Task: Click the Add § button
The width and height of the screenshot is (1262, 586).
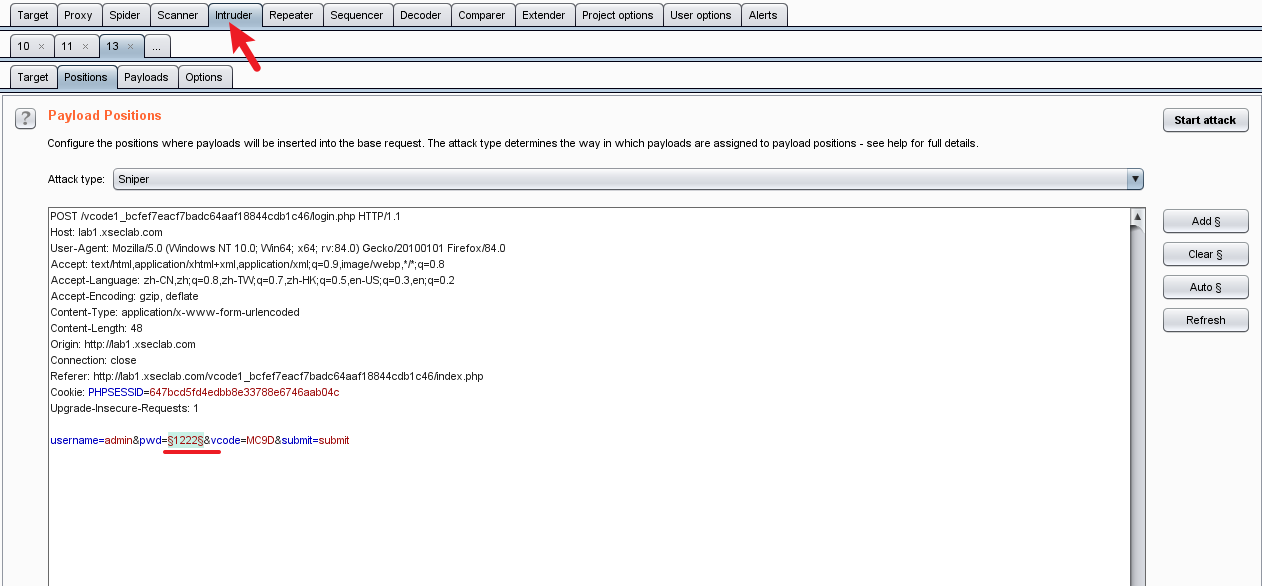Action: click(1205, 221)
